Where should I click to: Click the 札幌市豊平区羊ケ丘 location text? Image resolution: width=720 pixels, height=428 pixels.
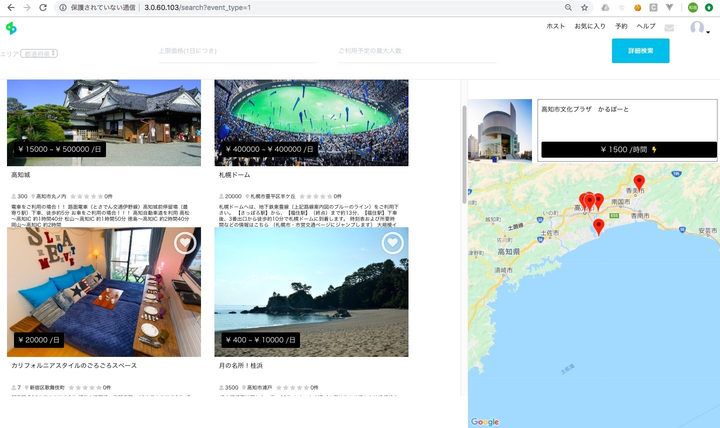coord(273,196)
